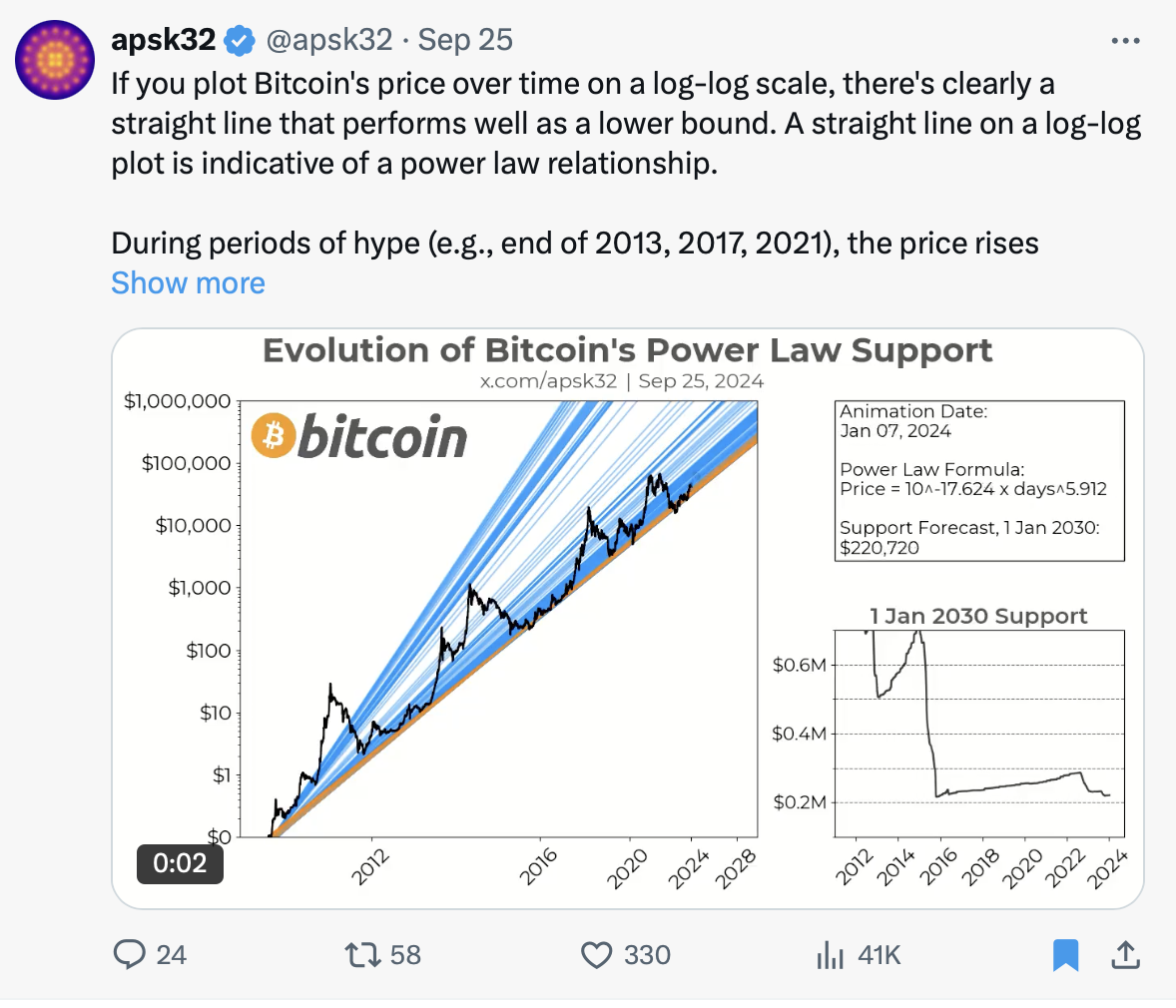Click the 0:02 video duration badge

tap(180, 863)
